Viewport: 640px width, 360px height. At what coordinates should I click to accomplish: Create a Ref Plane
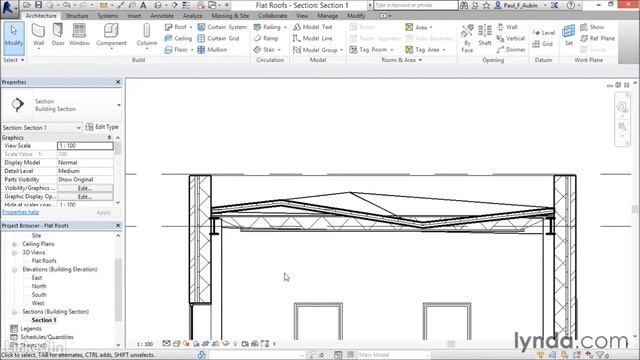point(597,38)
